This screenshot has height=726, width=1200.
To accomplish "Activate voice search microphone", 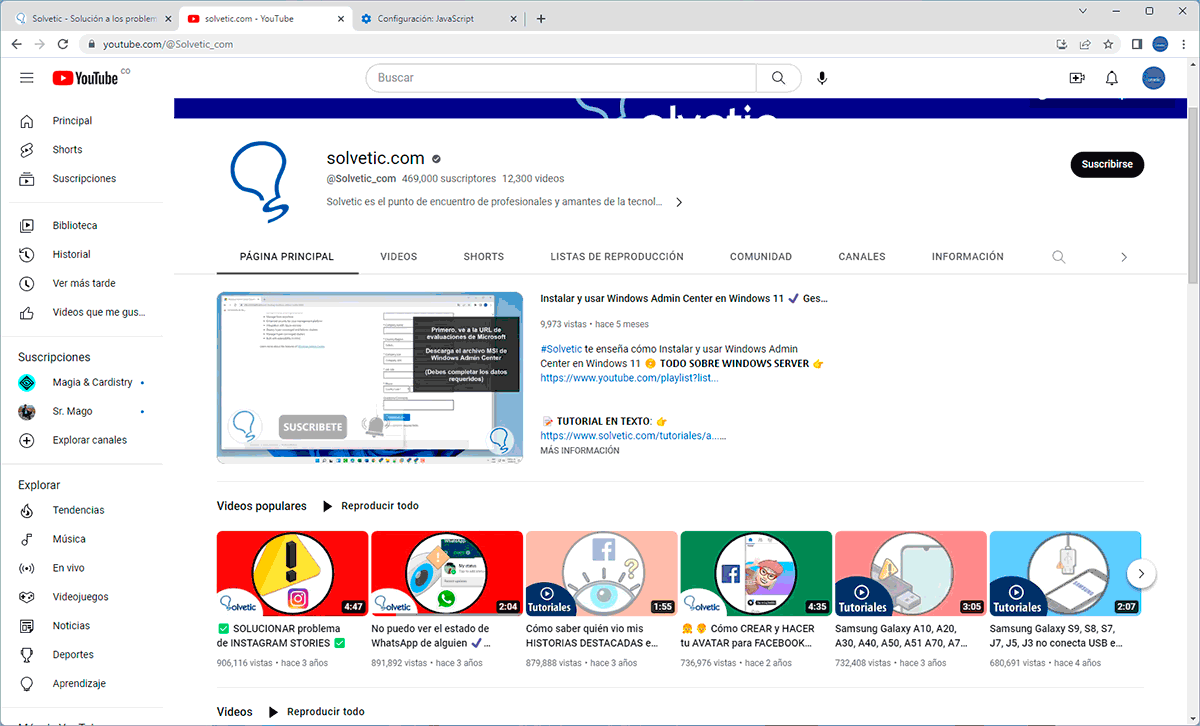I will pos(822,78).
